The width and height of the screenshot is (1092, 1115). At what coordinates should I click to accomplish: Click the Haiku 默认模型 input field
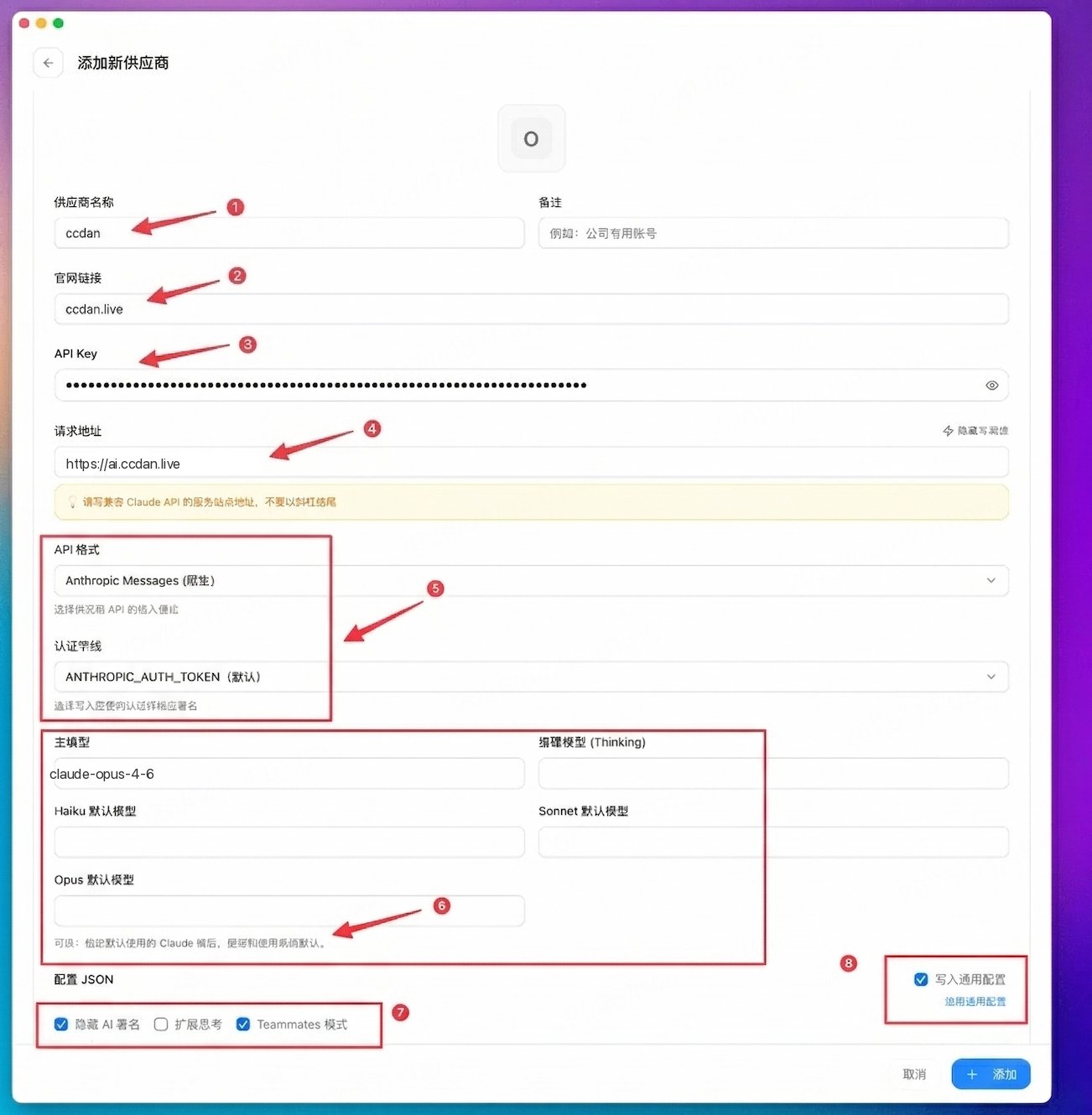[x=289, y=842]
